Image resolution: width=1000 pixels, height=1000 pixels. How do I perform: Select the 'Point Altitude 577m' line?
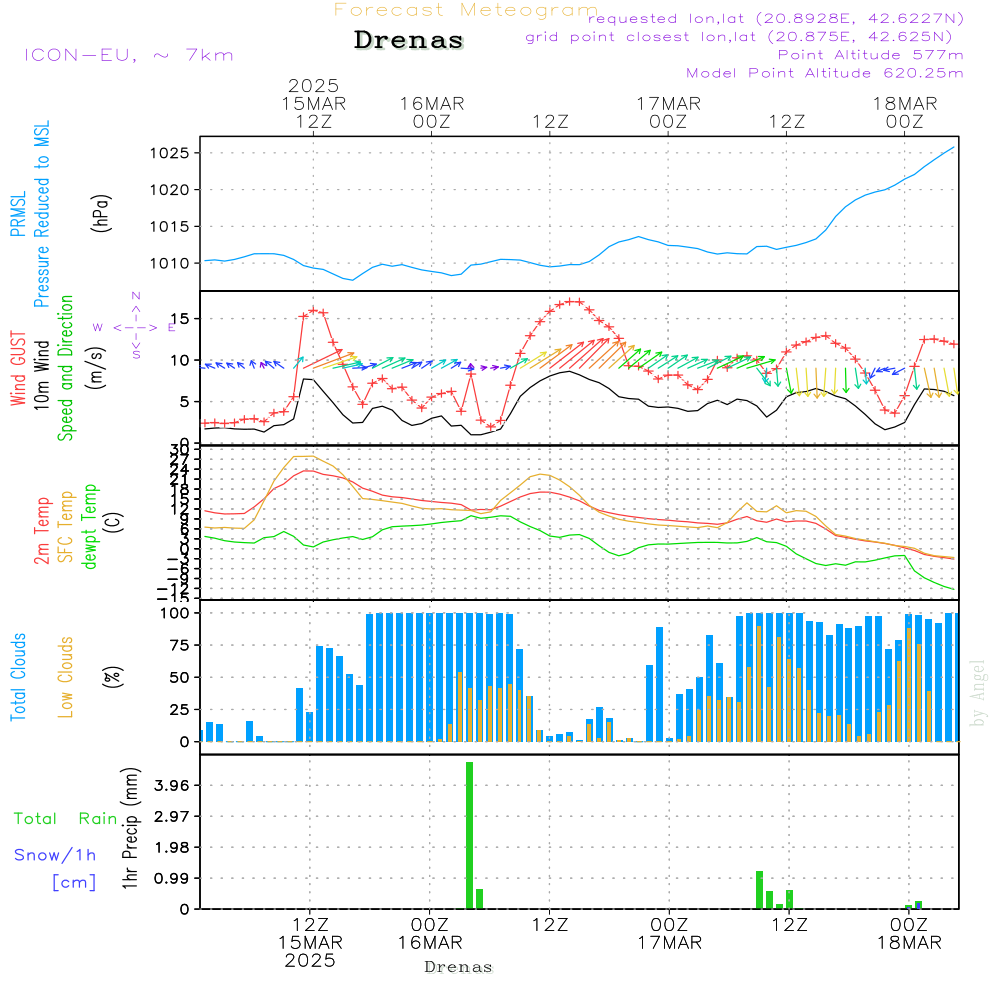click(x=871, y=55)
